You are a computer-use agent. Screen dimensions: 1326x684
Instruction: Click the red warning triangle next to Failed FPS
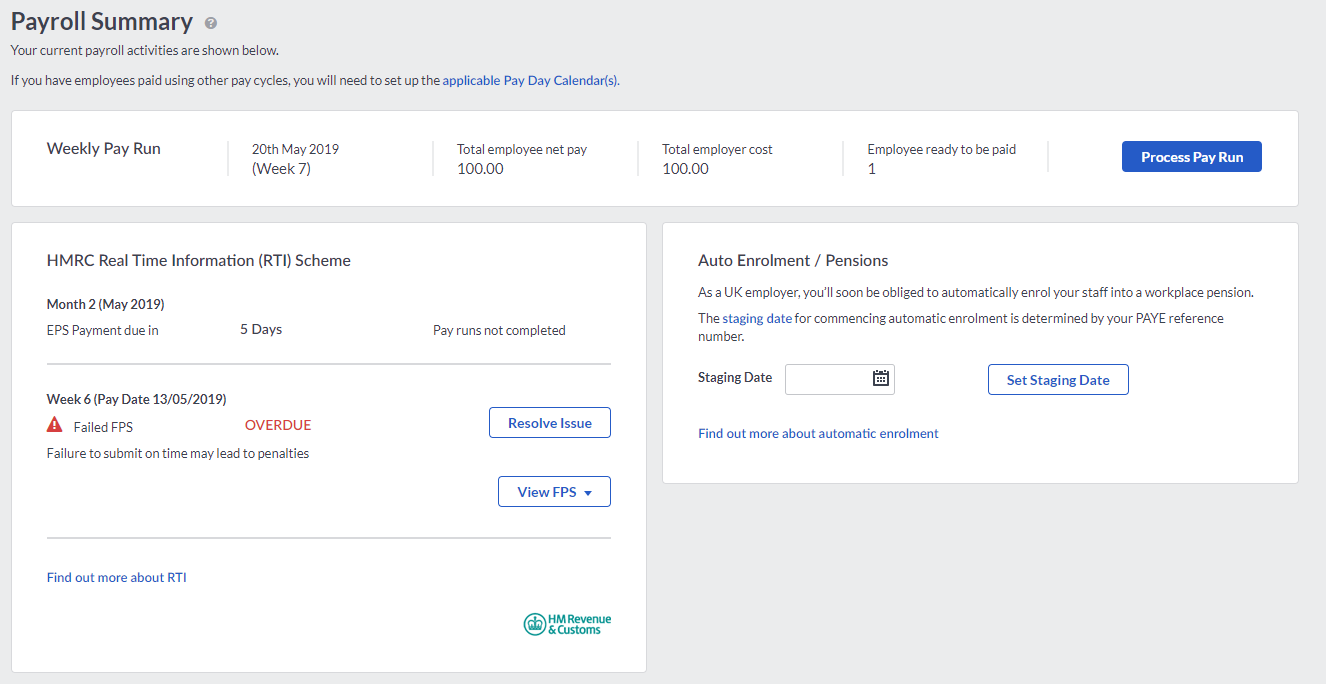[x=55, y=425]
